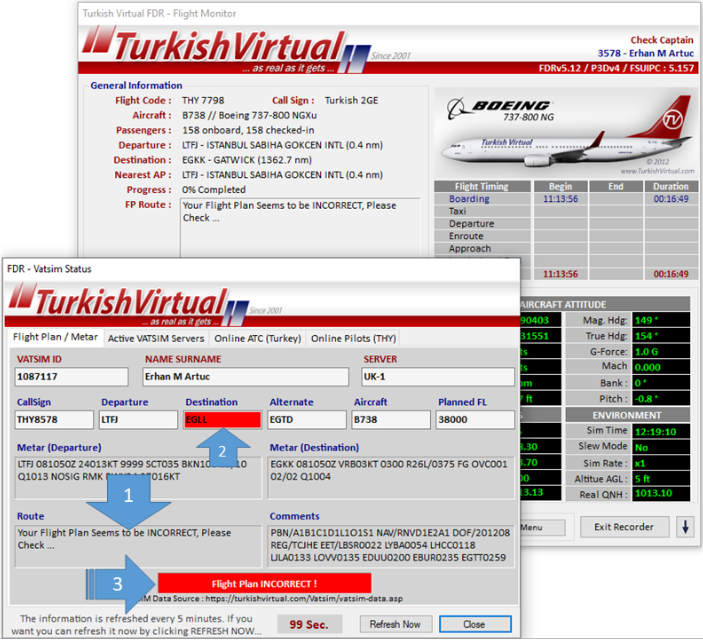Screen dimensions: 703x640
Task: Click the Taxi row in Flight Timing
Action: click(566, 211)
